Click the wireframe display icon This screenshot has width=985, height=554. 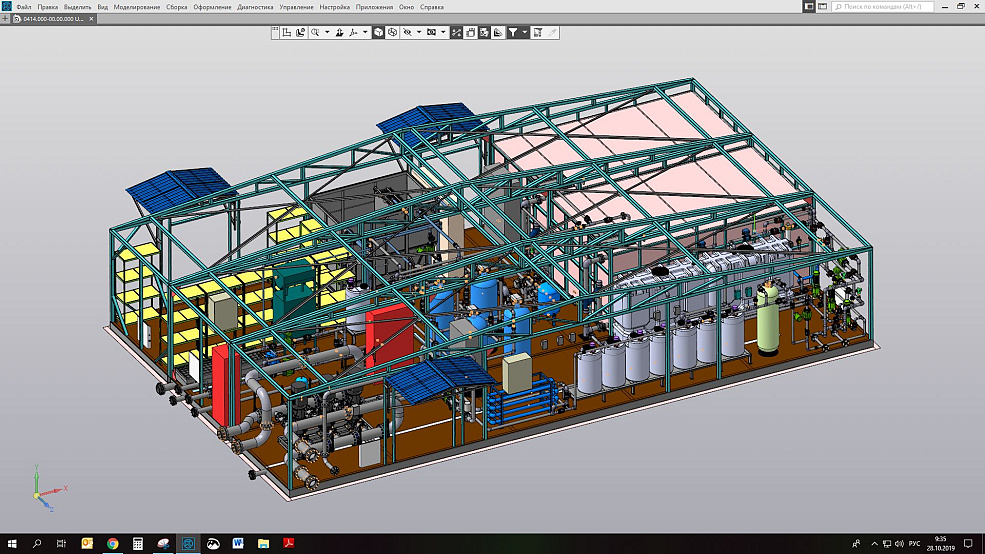click(x=392, y=32)
